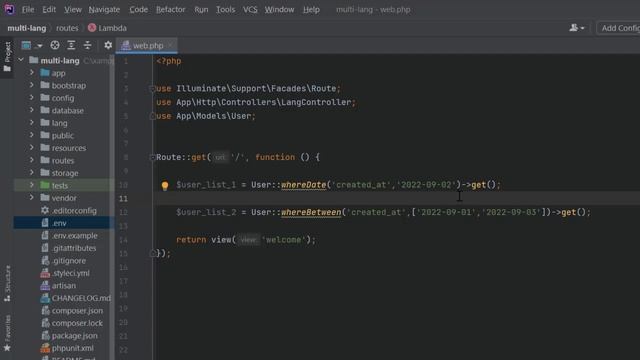Expand the app folder
The image size is (640, 360).
(31, 73)
